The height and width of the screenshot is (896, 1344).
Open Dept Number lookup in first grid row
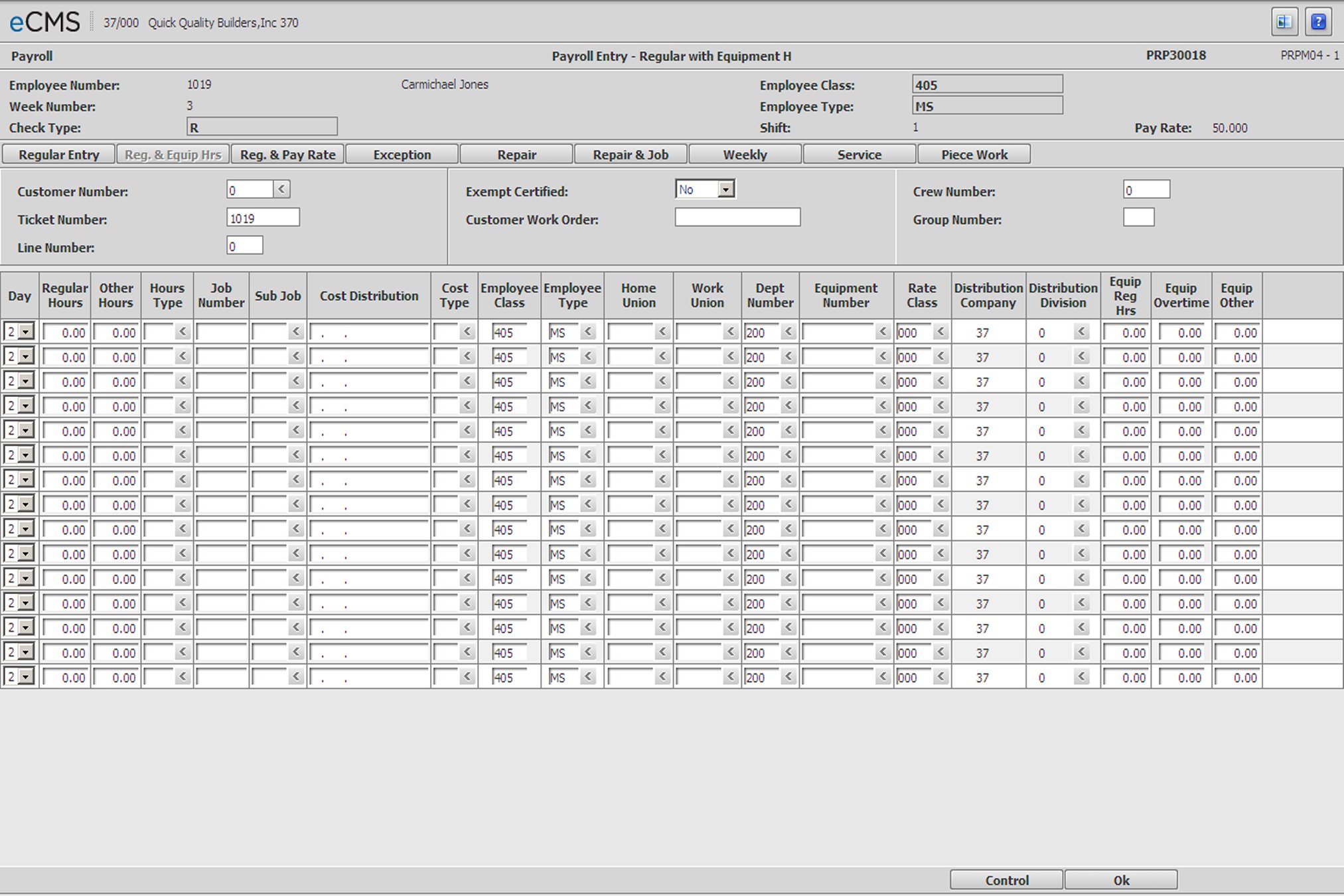coord(788,332)
